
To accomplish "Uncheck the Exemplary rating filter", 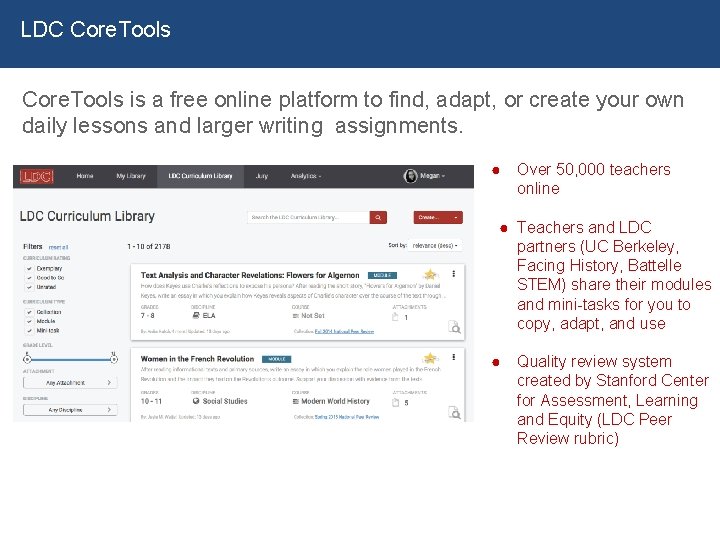I will pos(29,269).
